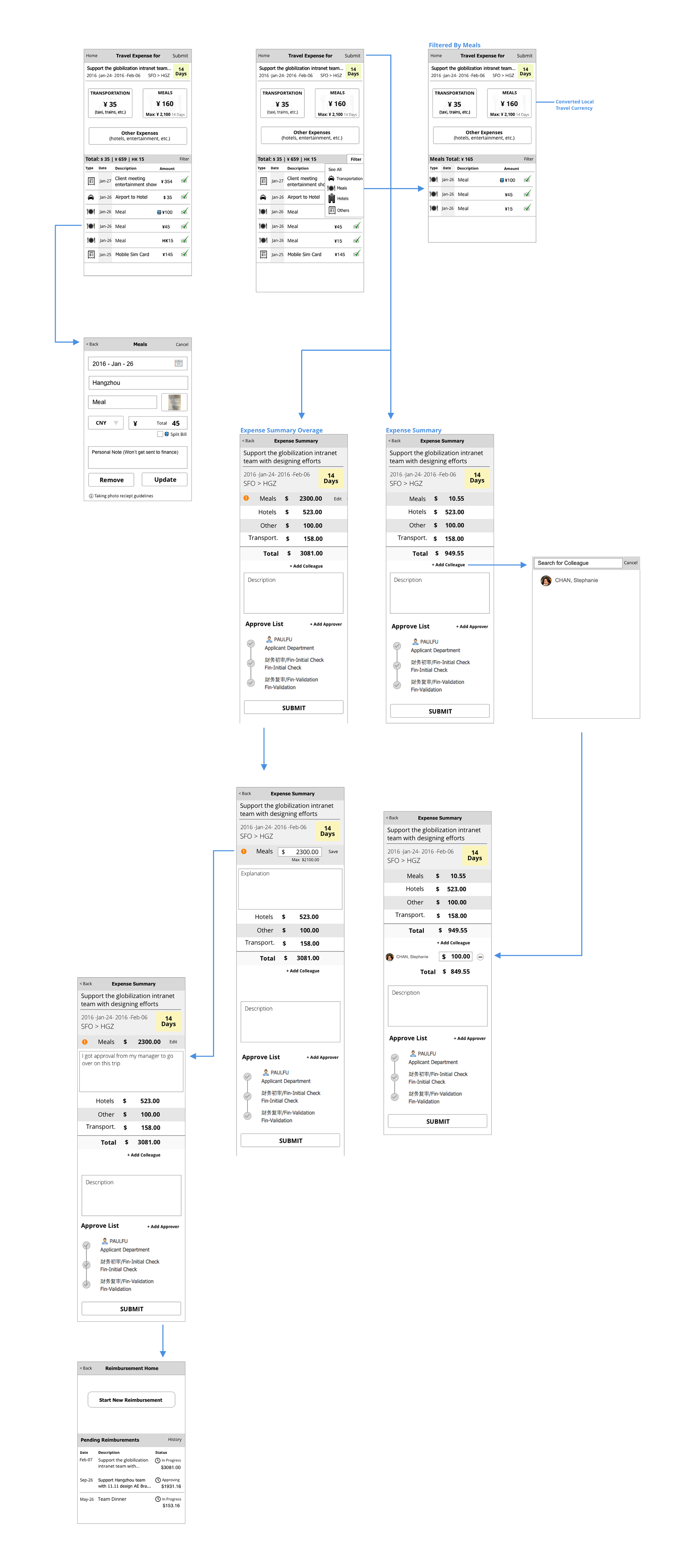
Task: Open the History link in Pending Reimbursements
Action: (x=175, y=1439)
